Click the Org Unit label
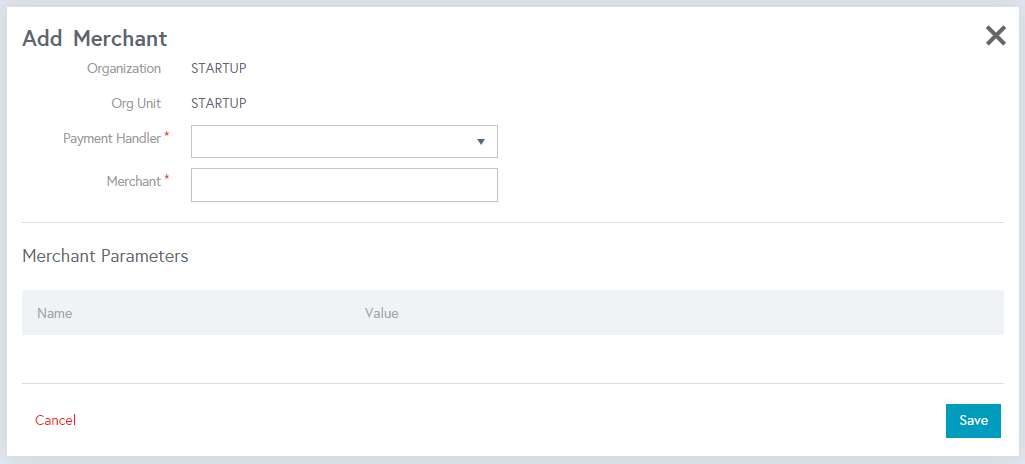 136,103
